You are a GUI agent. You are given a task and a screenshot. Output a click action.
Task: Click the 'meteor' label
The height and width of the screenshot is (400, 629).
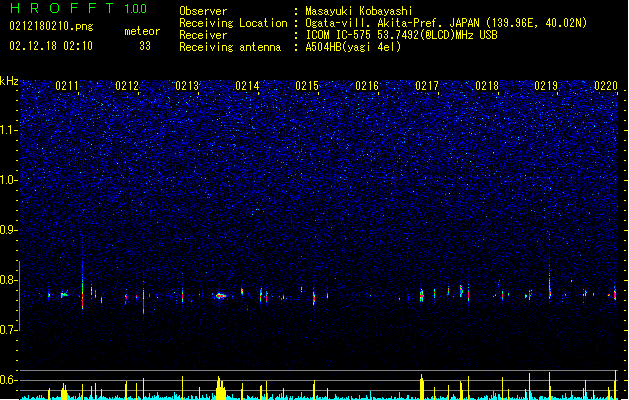pyautogui.click(x=142, y=31)
